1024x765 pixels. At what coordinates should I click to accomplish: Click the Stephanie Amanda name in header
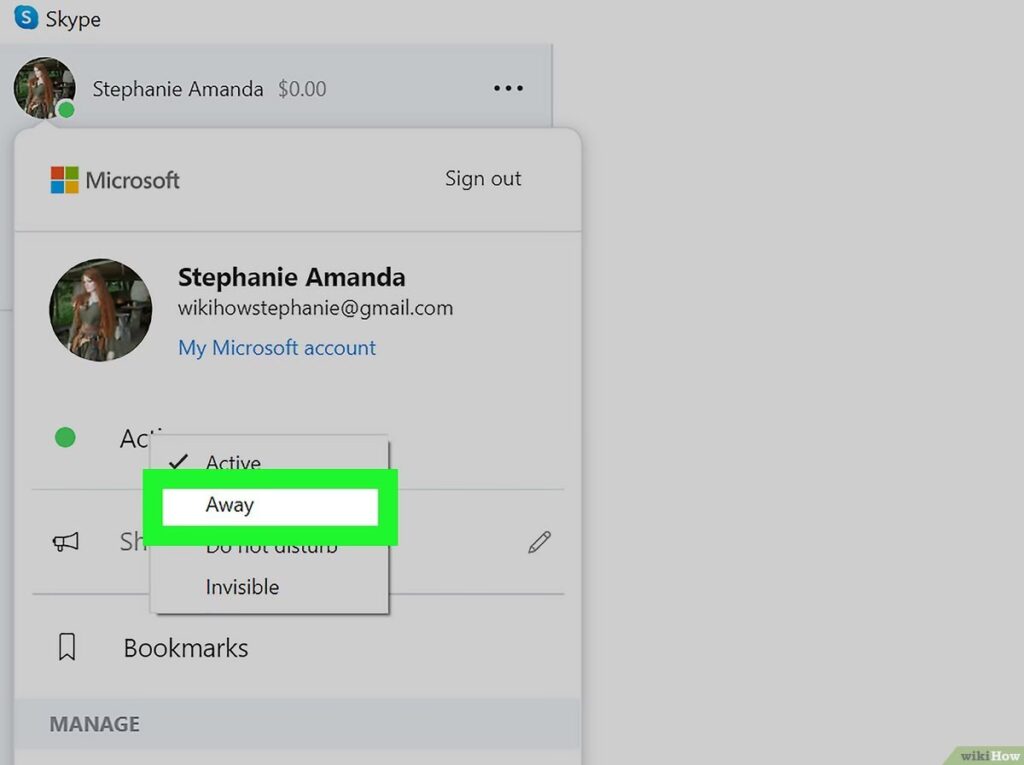(177, 89)
